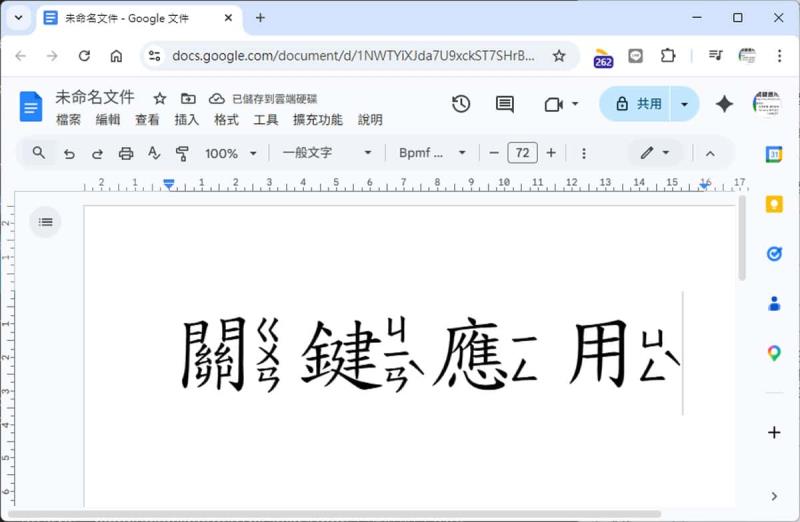
Task: Open Google Tasks side panel
Action: pyautogui.click(x=774, y=254)
